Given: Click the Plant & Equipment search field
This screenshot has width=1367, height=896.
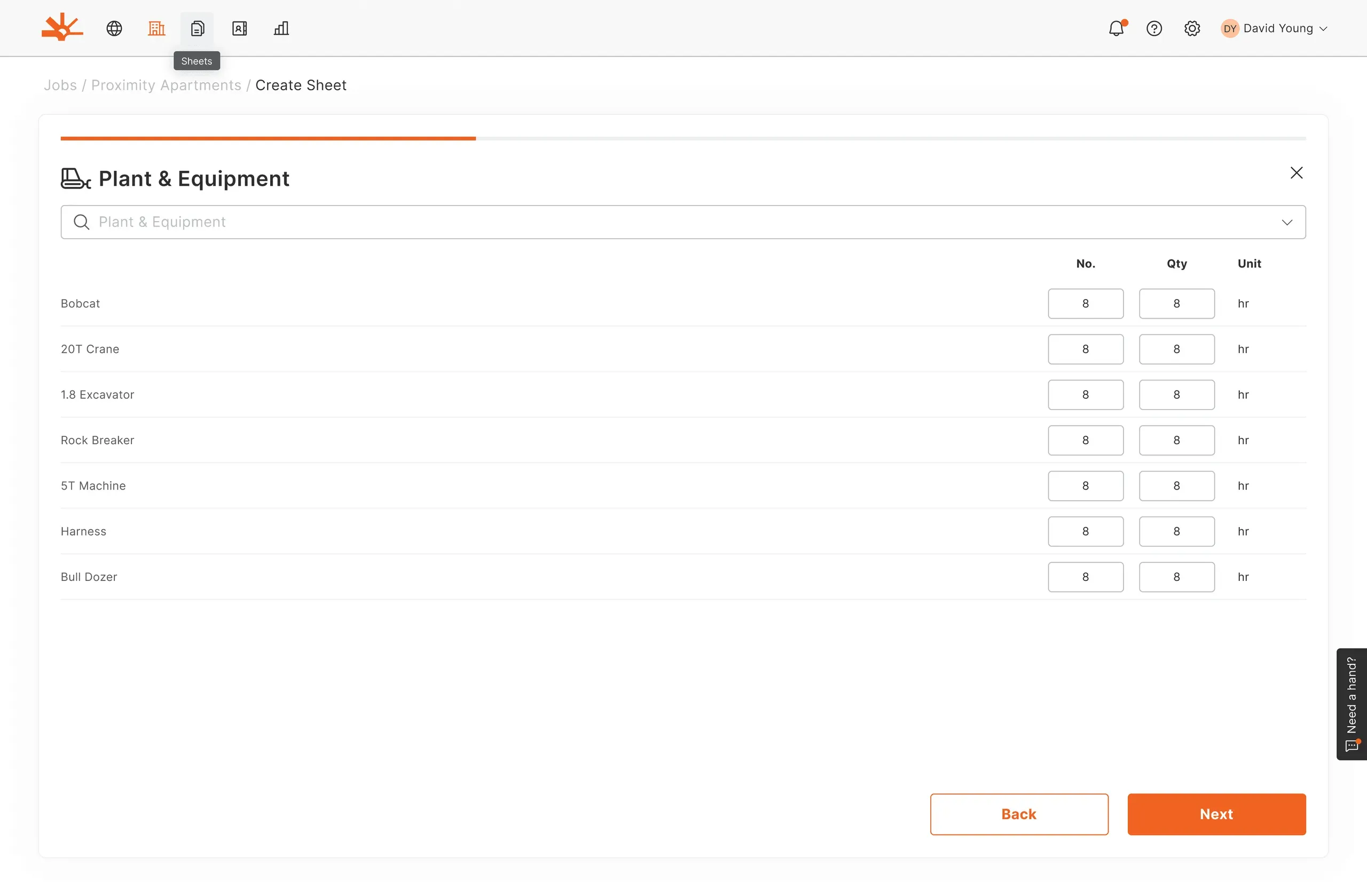Looking at the screenshot, I should coord(683,222).
